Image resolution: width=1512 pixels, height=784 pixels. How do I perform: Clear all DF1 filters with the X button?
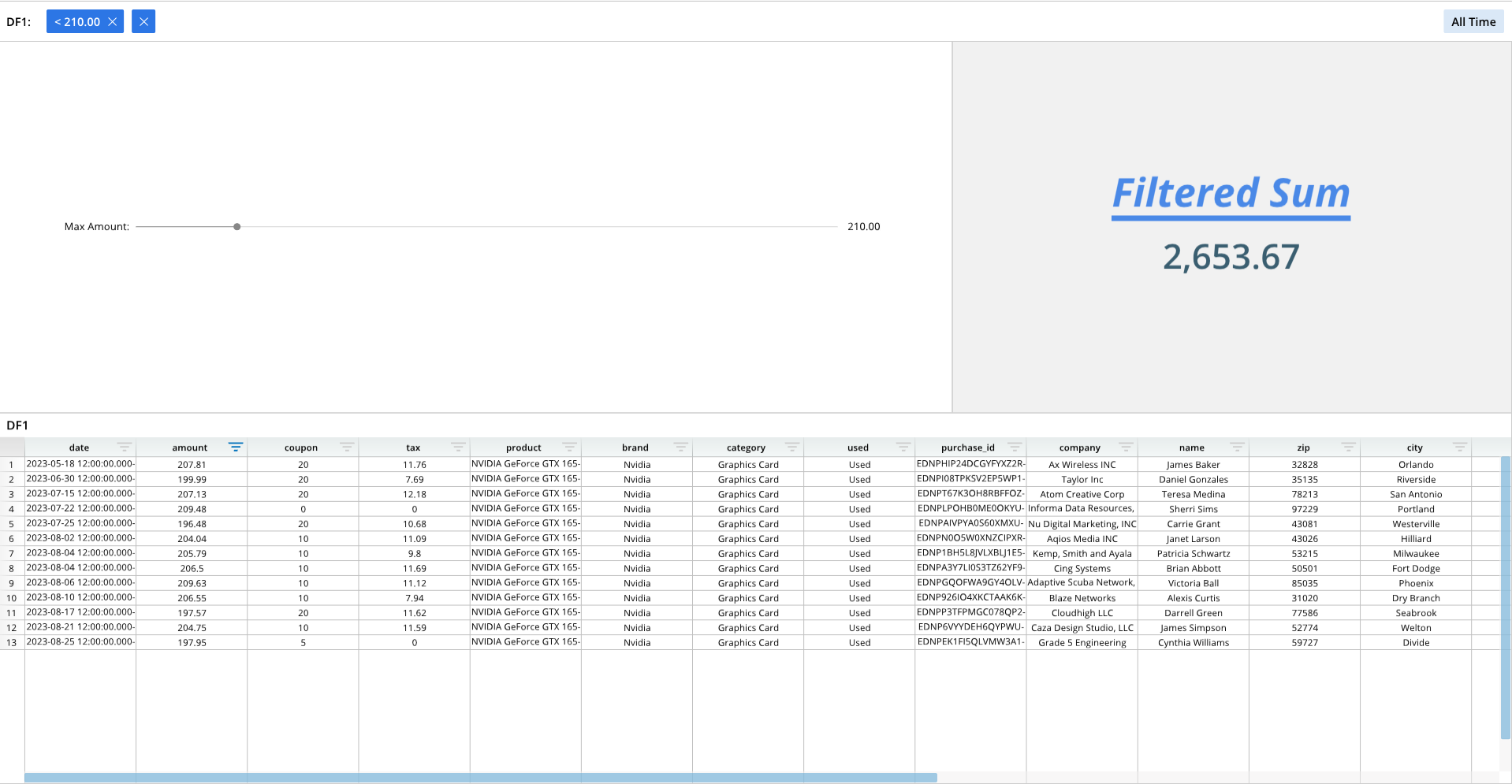(143, 22)
